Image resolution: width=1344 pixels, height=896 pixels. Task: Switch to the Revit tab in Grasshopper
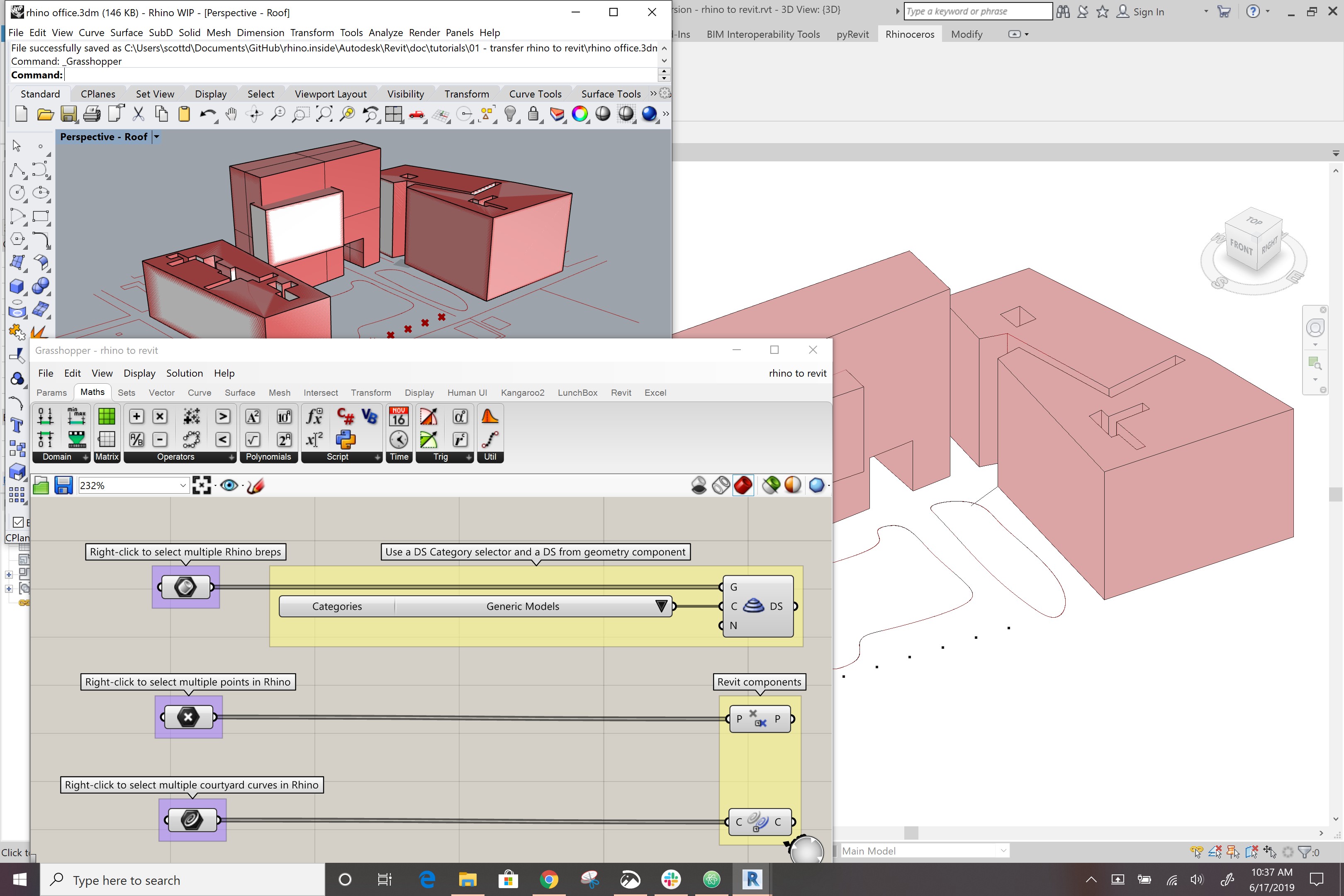point(621,392)
